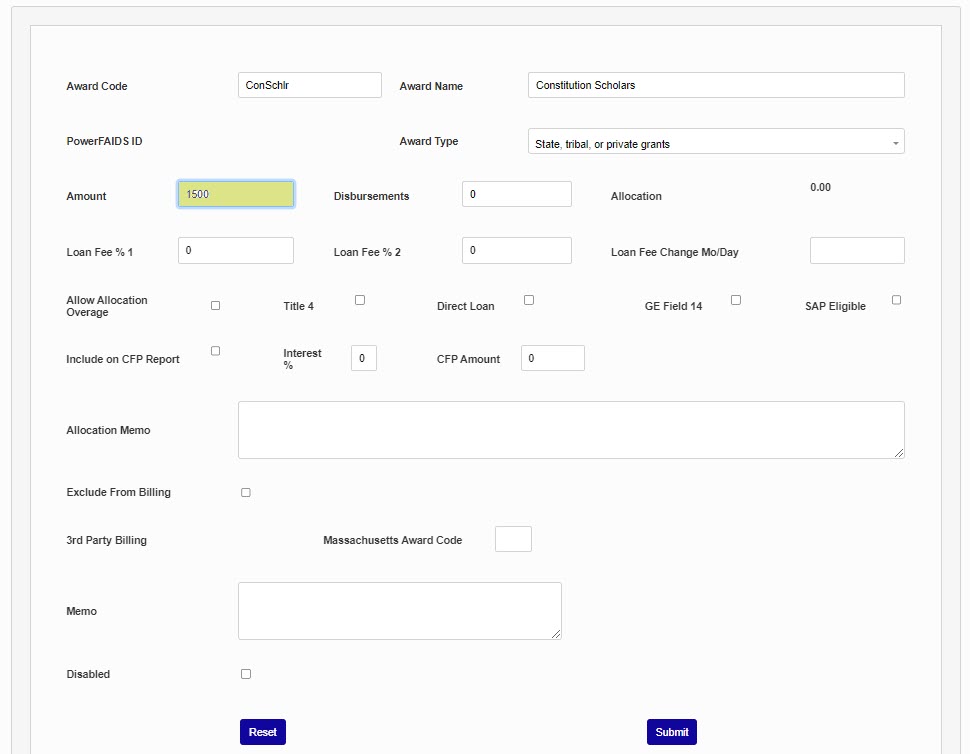The width and height of the screenshot is (970, 754).
Task: Tick the GE Field 14 checkbox
Action: [x=736, y=300]
